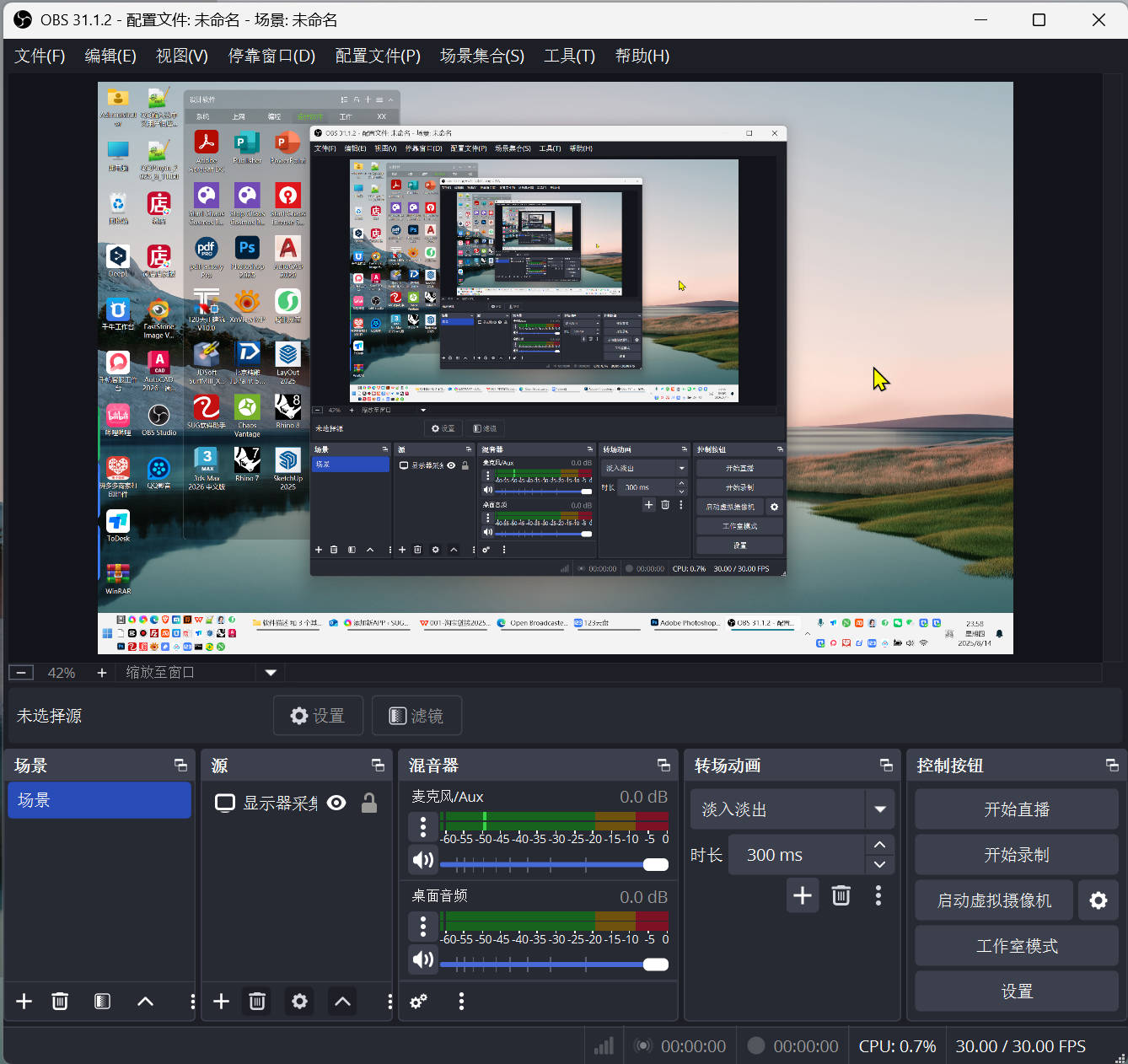Enable 工作室模式 button
Viewport: 1128px width, 1064px height.
tap(1017, 946)
